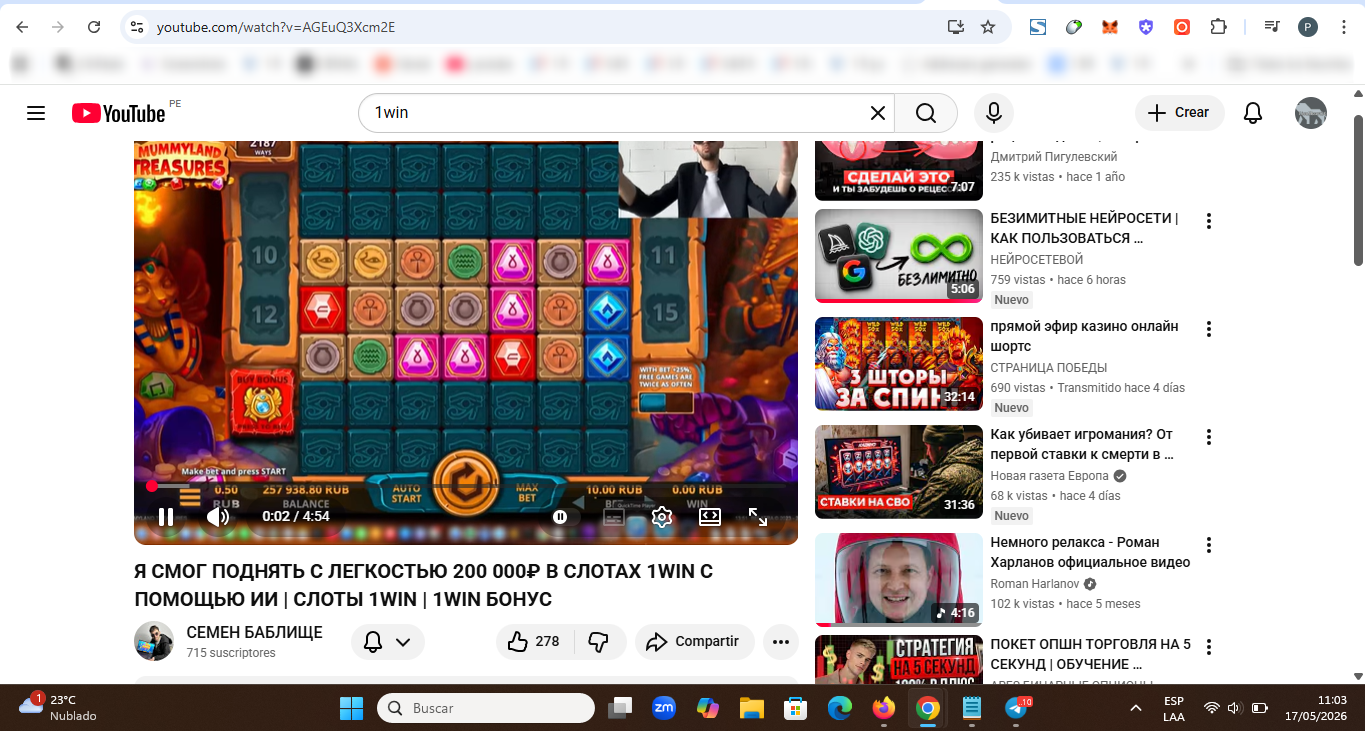The height and width of the screenshot is (731, 1365).
Task: Open video titled Немного релакса - Роман Харланов
Action: pyautogui.click(x=1090, y=552)
